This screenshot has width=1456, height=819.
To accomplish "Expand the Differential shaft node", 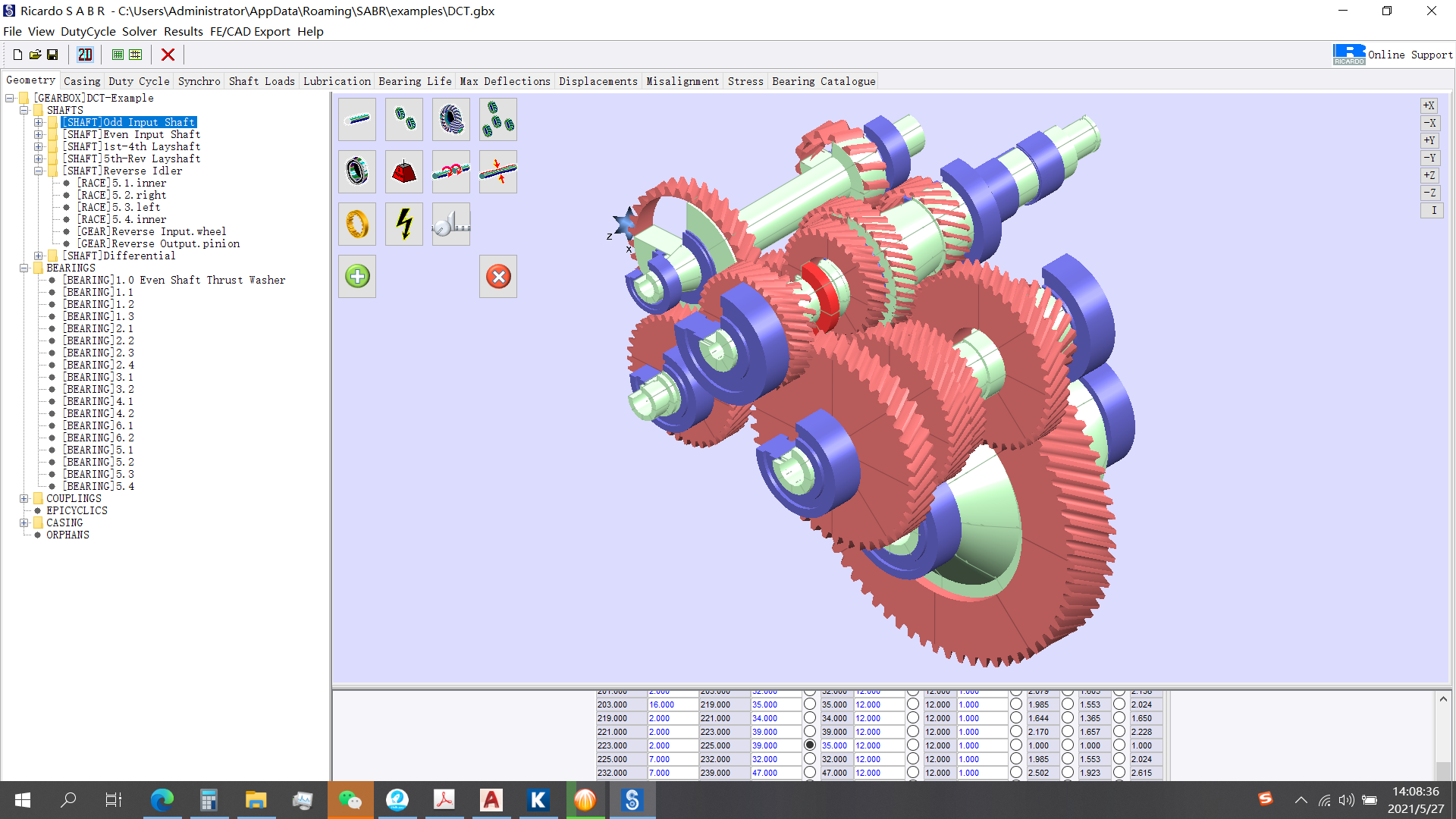I will (x=39, y=256).
